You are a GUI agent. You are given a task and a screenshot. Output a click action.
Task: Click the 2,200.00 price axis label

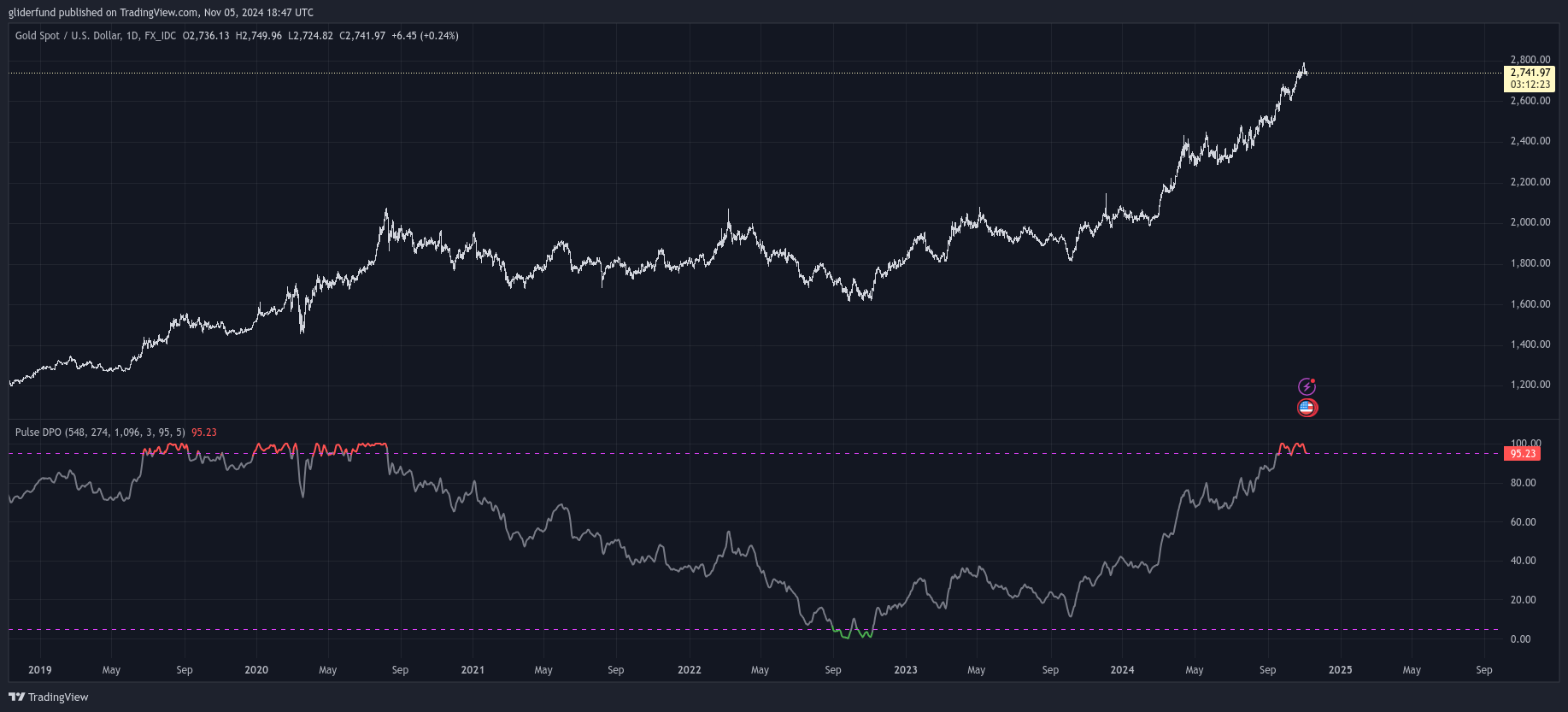1530,182
